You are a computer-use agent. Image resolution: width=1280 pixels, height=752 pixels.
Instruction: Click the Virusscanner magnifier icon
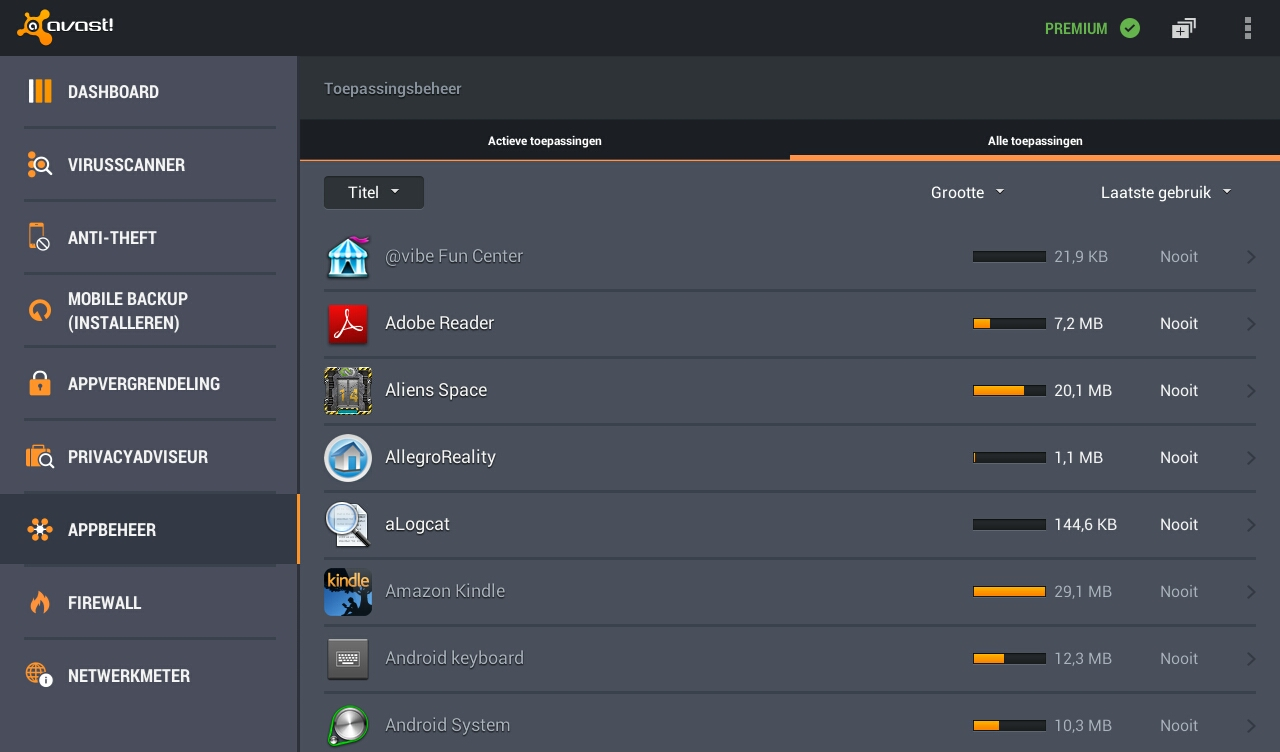[x=40, y=164]
